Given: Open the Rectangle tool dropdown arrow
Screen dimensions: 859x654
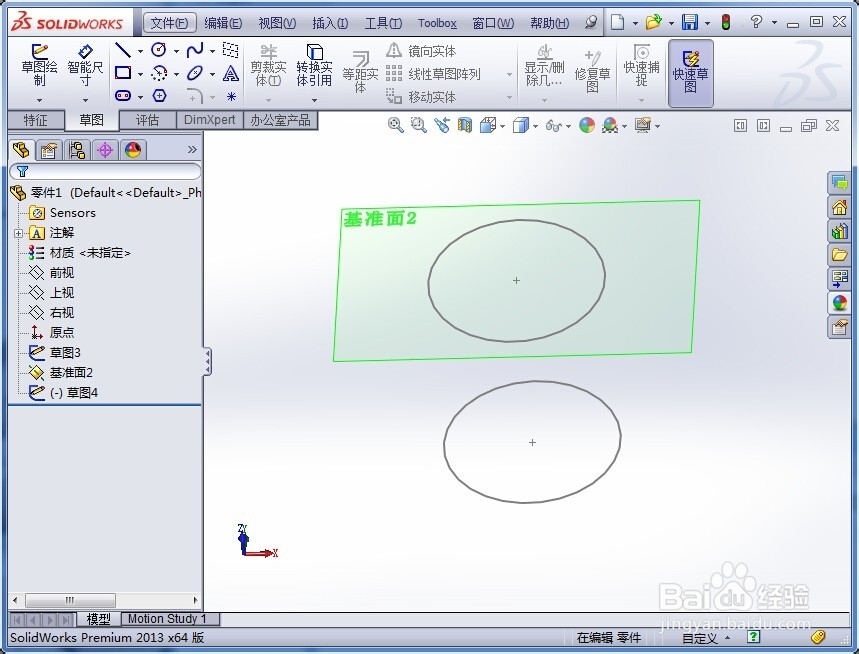Looking at the screenshot, I should pos(140,74).
